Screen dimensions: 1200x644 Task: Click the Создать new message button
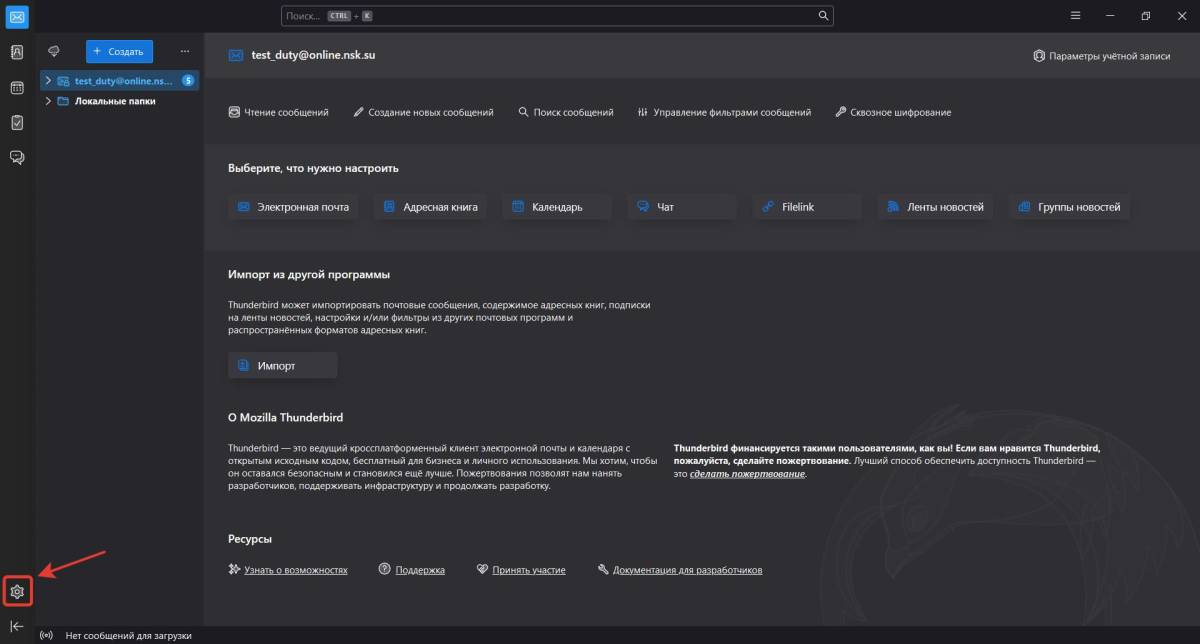[119, 51]
